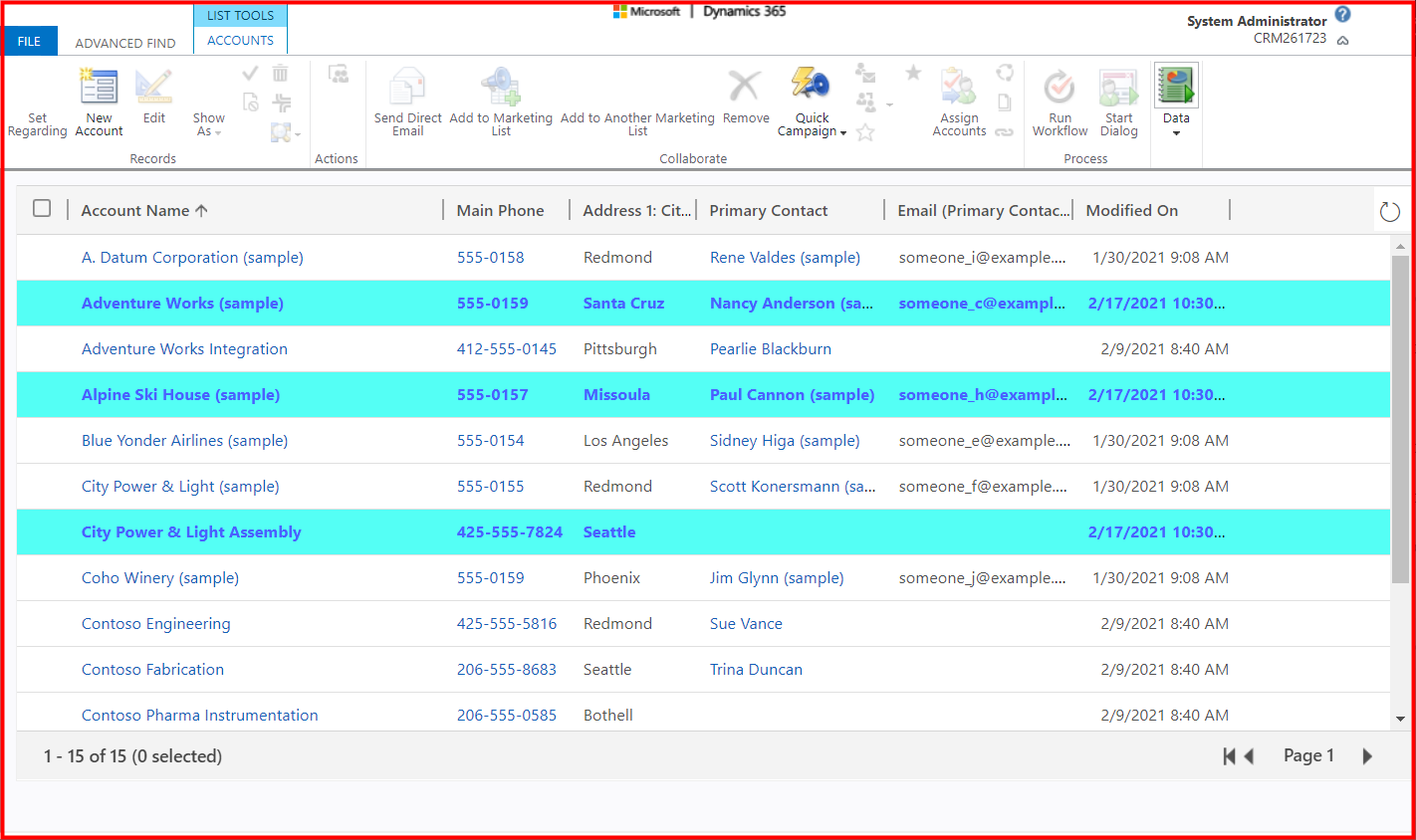Click the chain link icon beside Assign Accounts
Viewport: 1416px width, 840px height.
[1005, 132]
